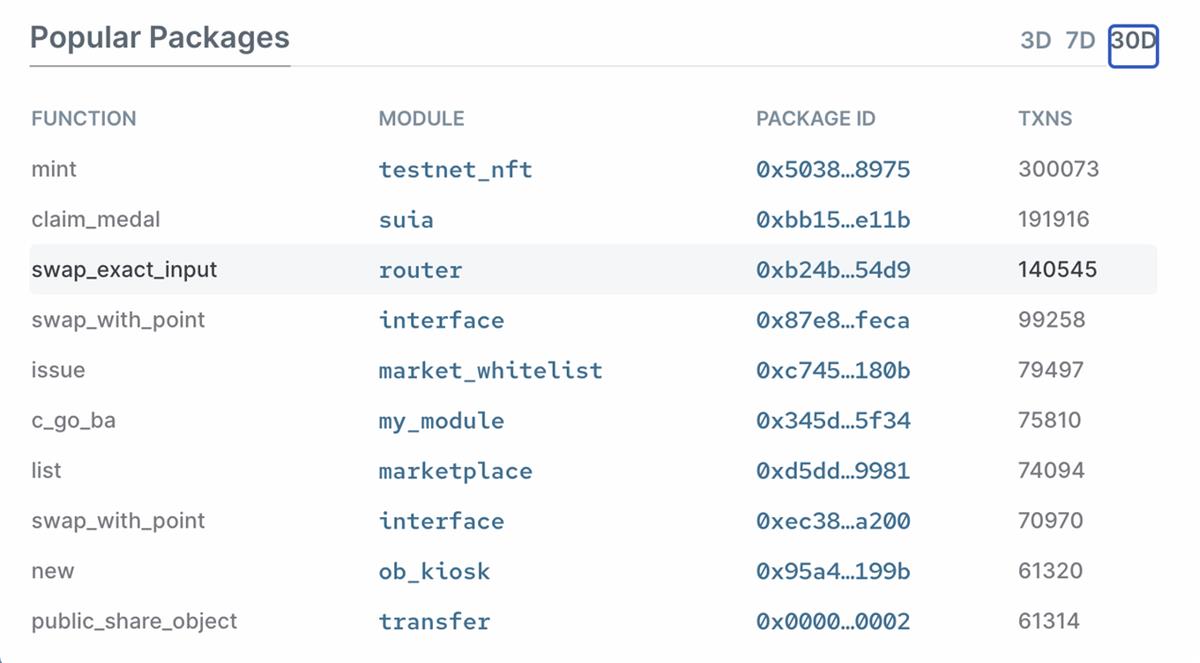Open the testnet_nft module link
This screenshot has height=663, width=1200.
click(455, 170)
